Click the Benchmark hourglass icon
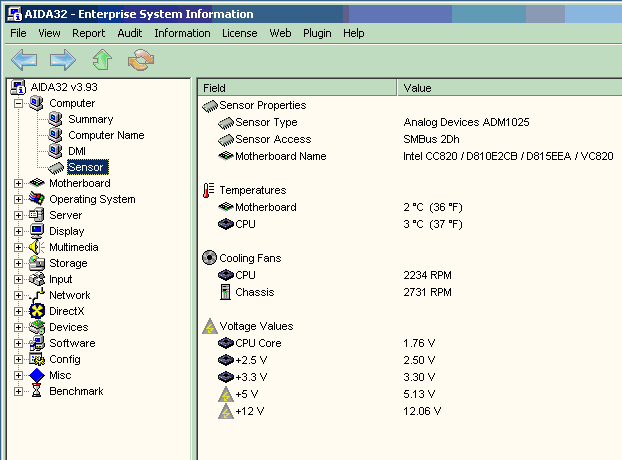This screenshot has height=460, width=622. point(37,391)
